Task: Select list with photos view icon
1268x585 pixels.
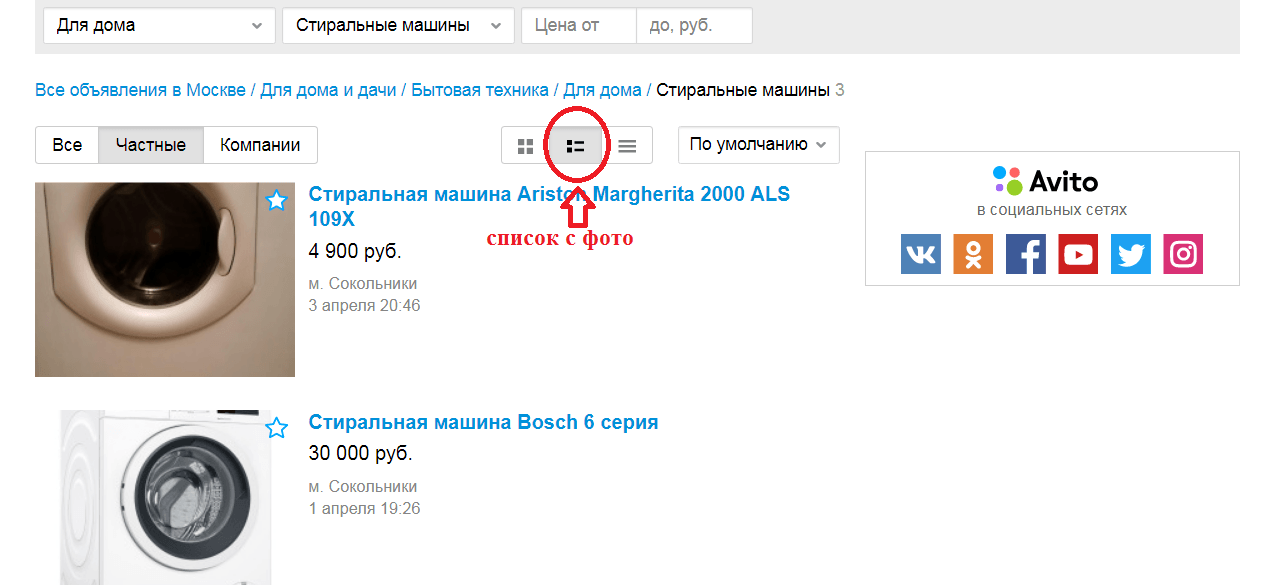Action: 576,146
